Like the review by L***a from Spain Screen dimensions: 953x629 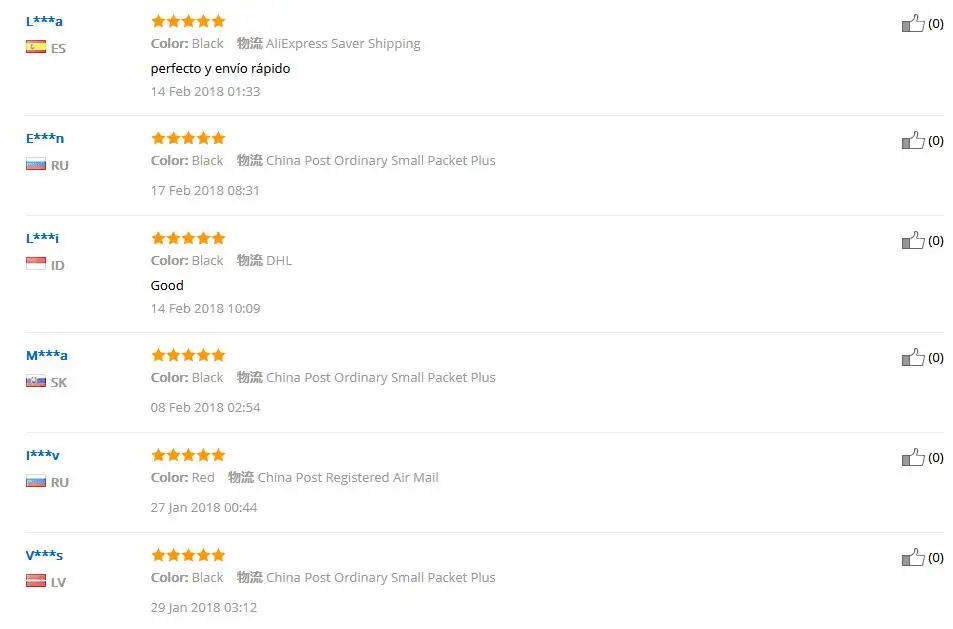click(x=913, y=23)
